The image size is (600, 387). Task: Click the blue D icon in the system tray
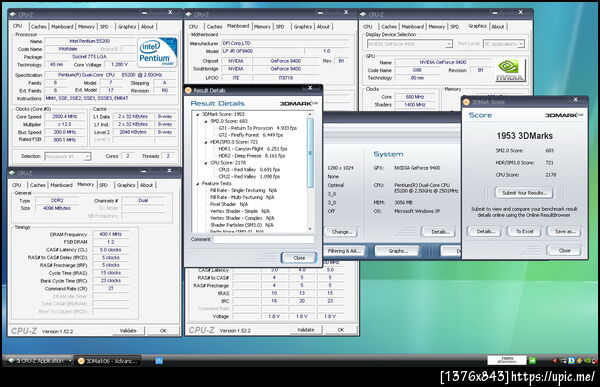point(571,361)
